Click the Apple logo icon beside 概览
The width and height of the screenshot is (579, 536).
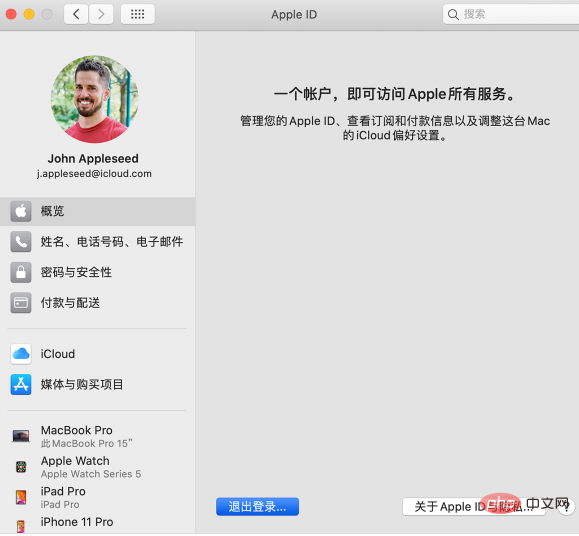(x=21, y=212)
